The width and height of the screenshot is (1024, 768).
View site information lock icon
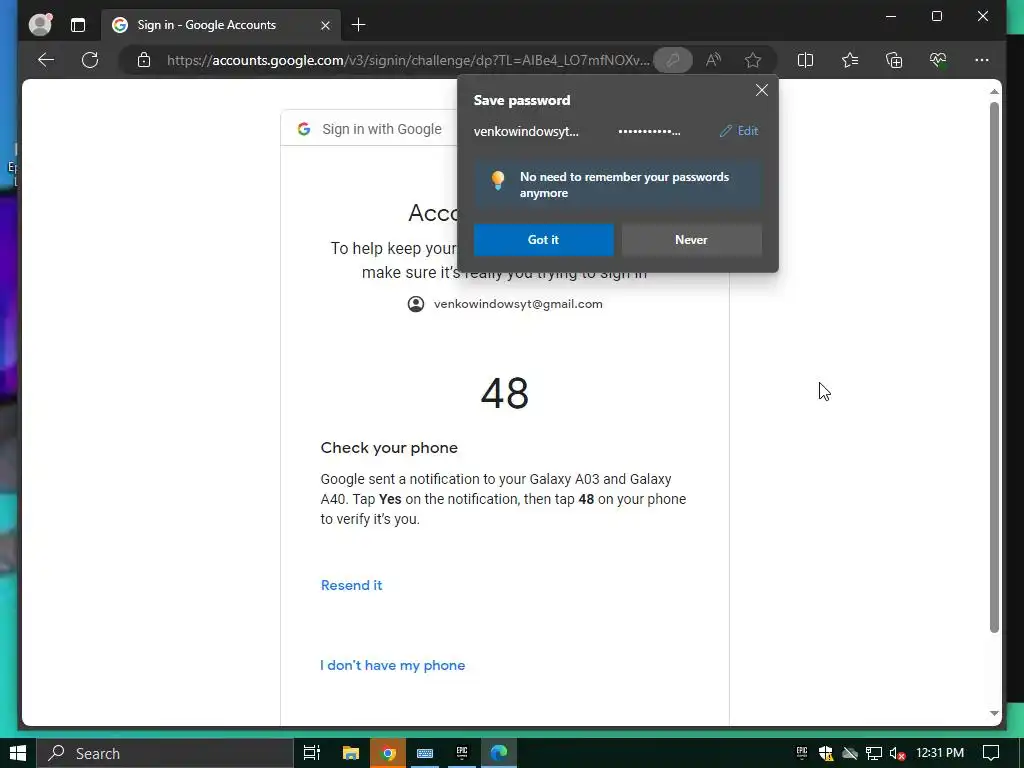click(x=144, y=60)
